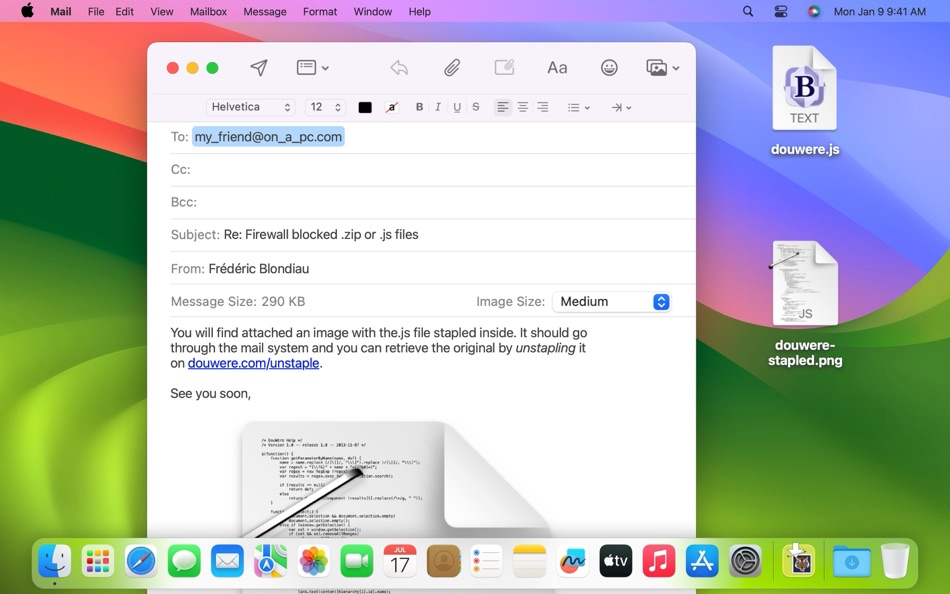Open the File menu
Image resolution: width=950 pixels, height=594 pixels.
click(96, 12)
